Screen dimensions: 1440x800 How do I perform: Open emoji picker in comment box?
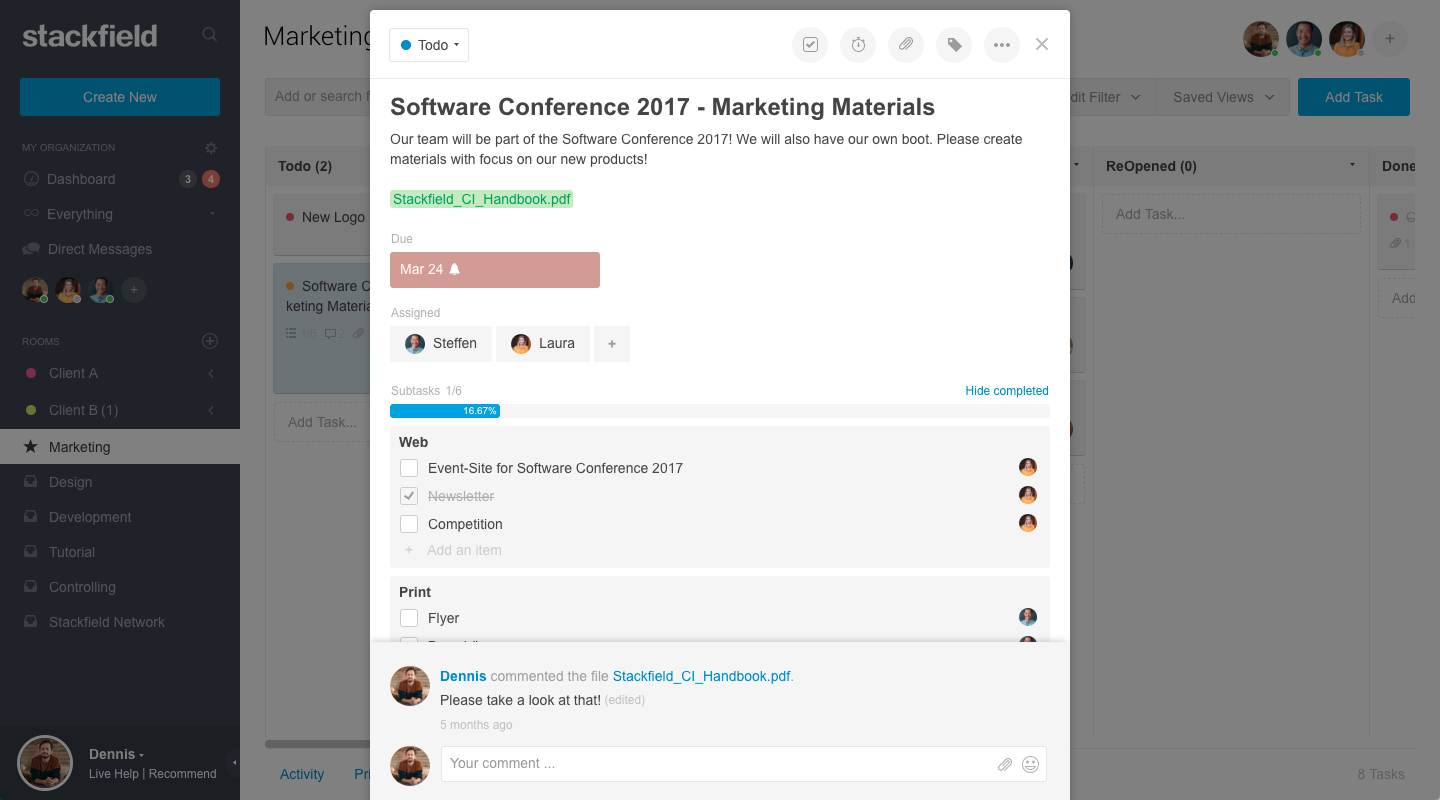pos(1031,765)
